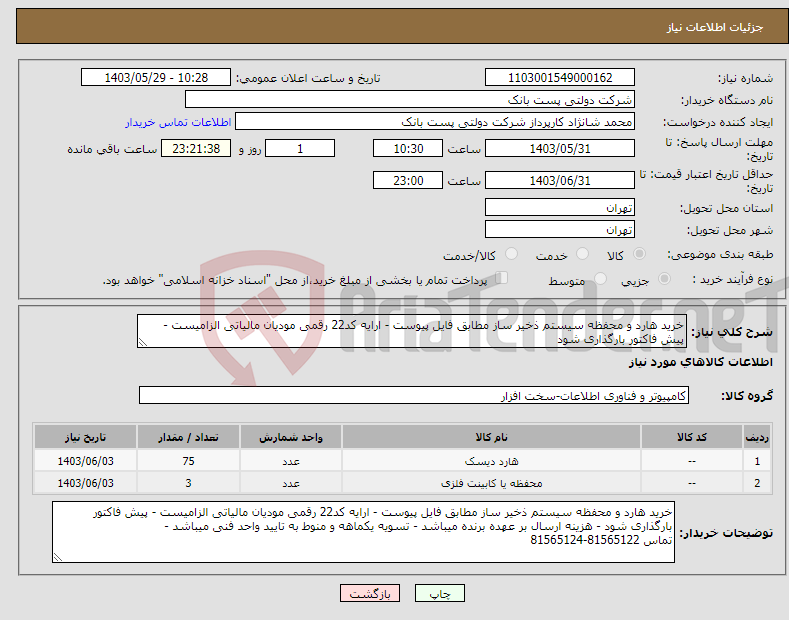Click the resize handle of description textarea
This screenshot has height=620, width=789.
[x=143, y=342]
